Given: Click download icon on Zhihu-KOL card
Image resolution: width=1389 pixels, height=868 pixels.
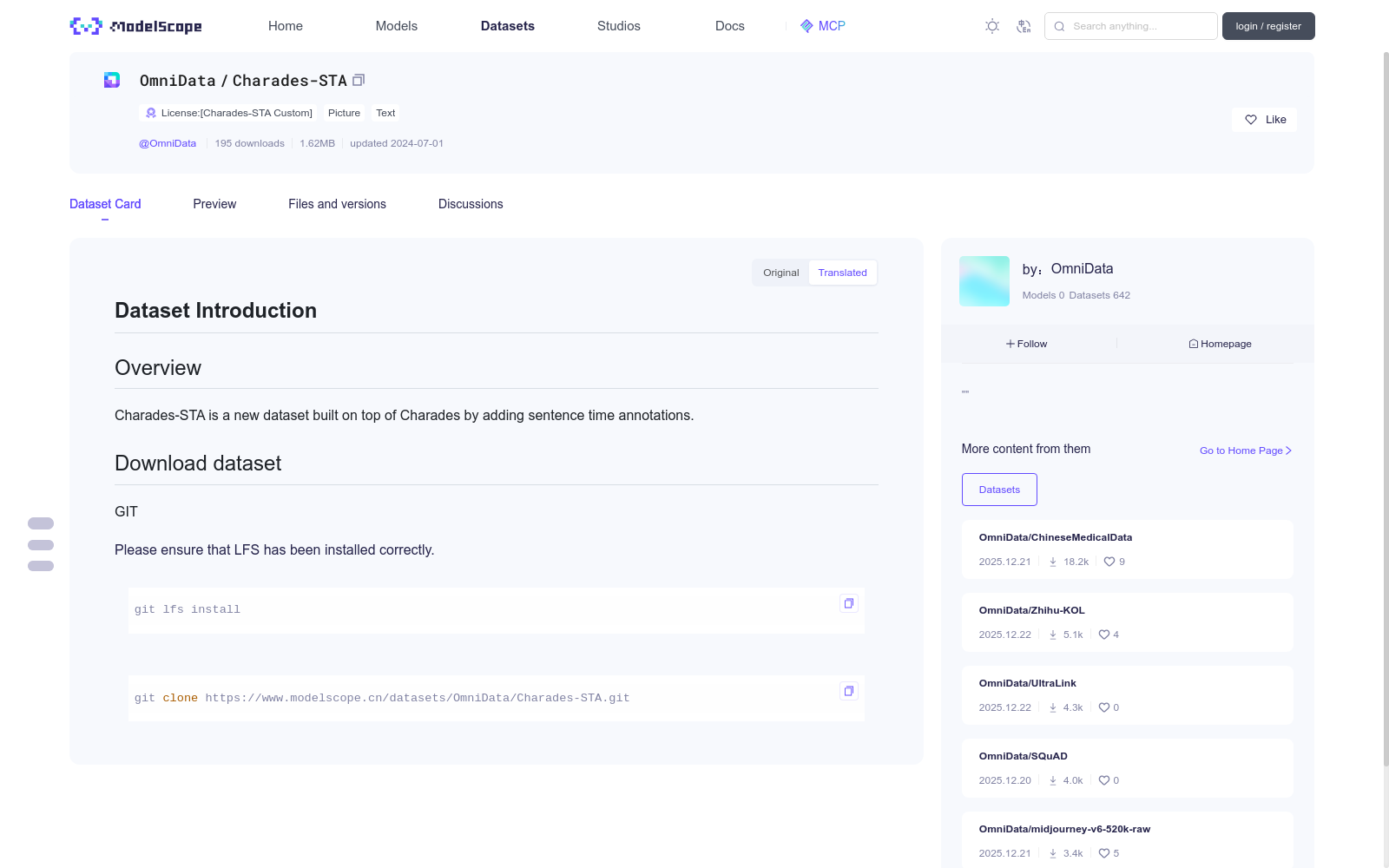Looking at the screenshot, I should [x=1053, y=635].
